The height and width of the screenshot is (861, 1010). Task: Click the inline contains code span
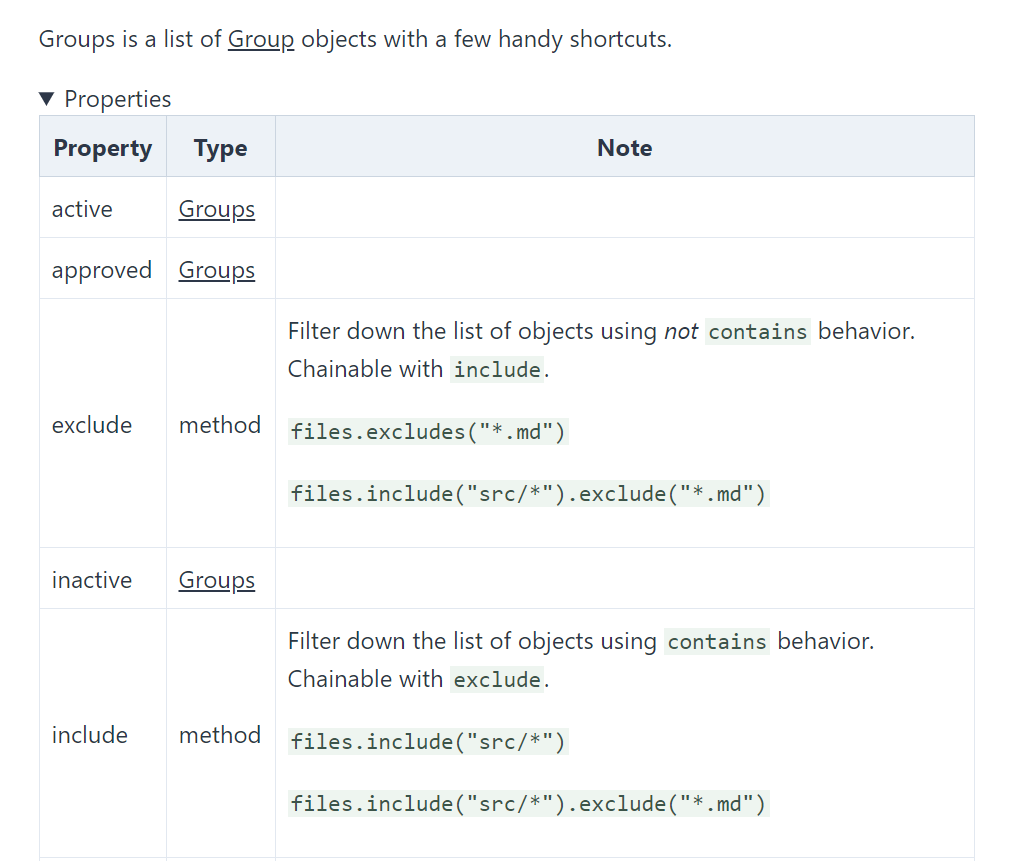[758, 331]
